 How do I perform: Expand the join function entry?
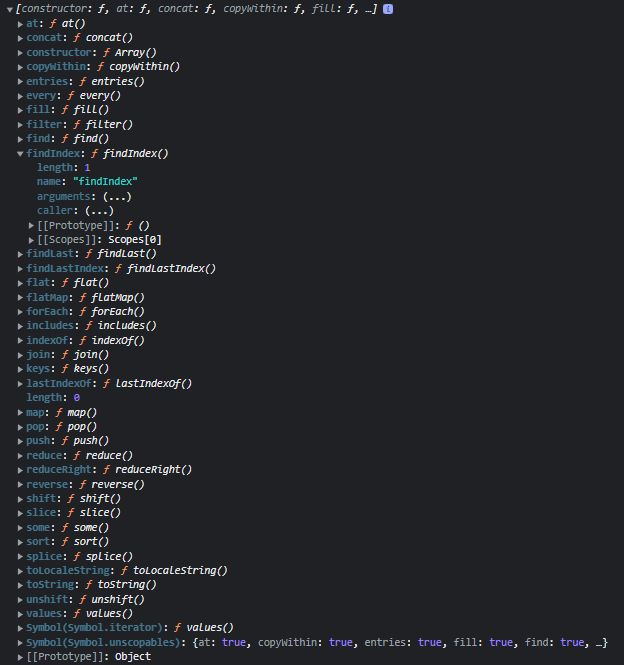[20, 355]
